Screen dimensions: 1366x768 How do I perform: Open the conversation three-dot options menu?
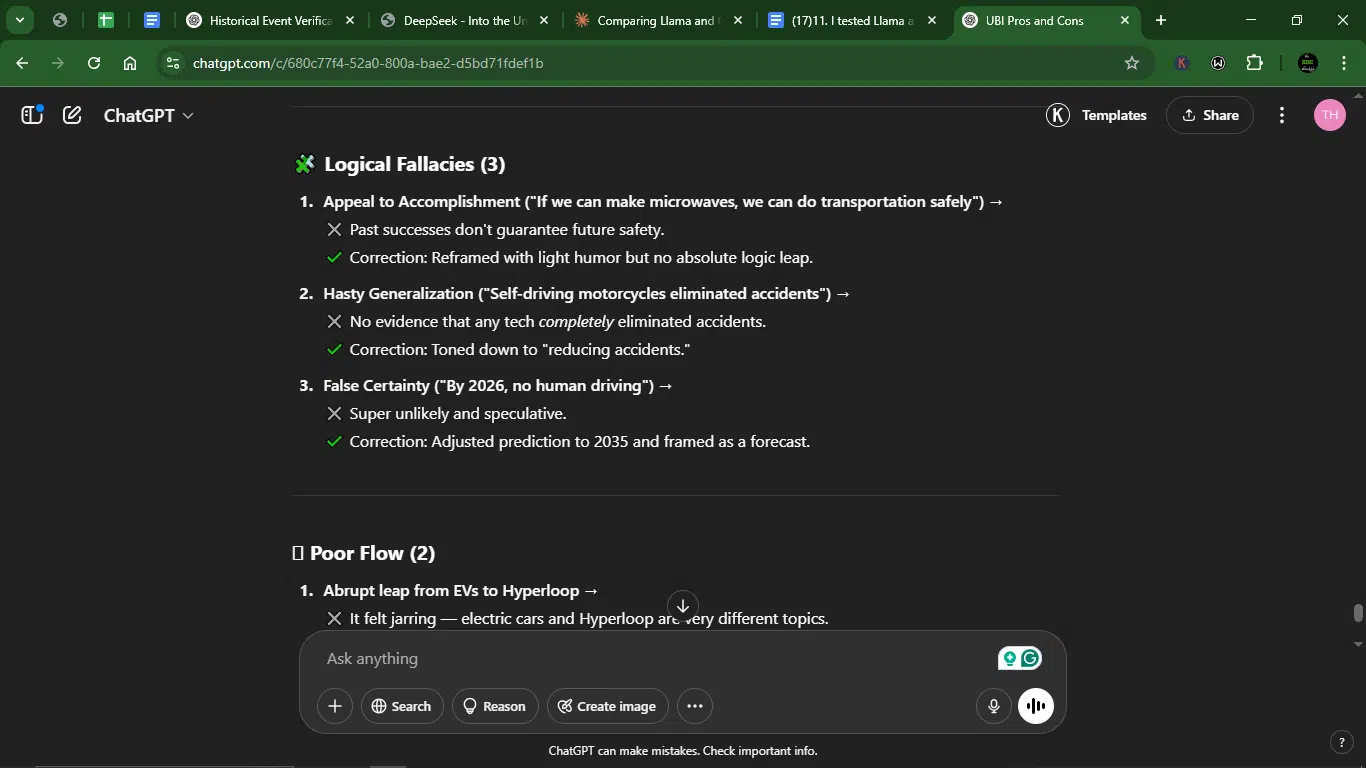[1282, 115]
